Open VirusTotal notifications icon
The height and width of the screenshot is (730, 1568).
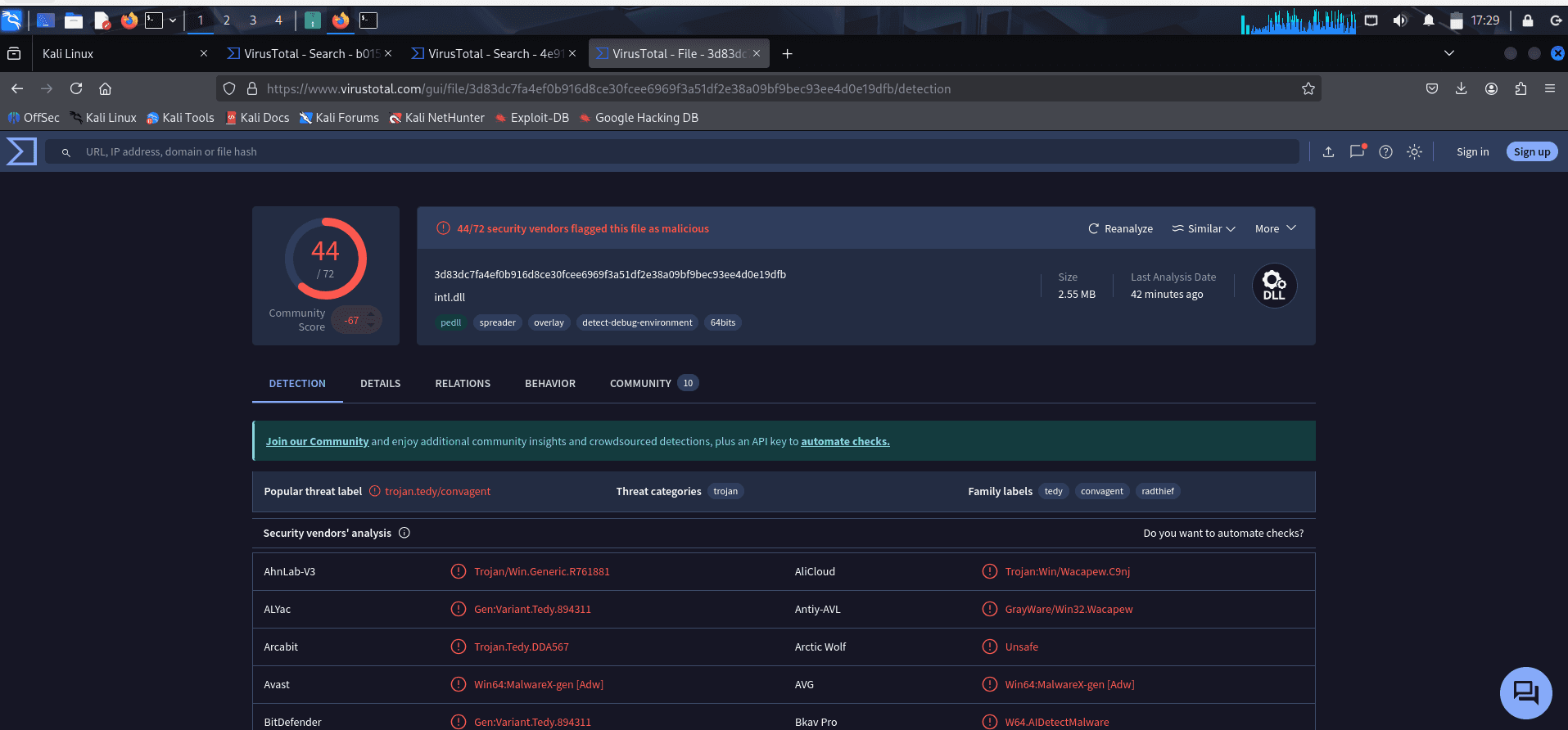[x=1357, y=151]
